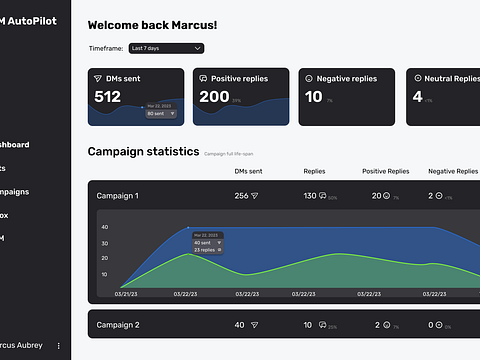Click Campaign 1 replies bubble icon
480x360 pixels.
coord(323,195)
